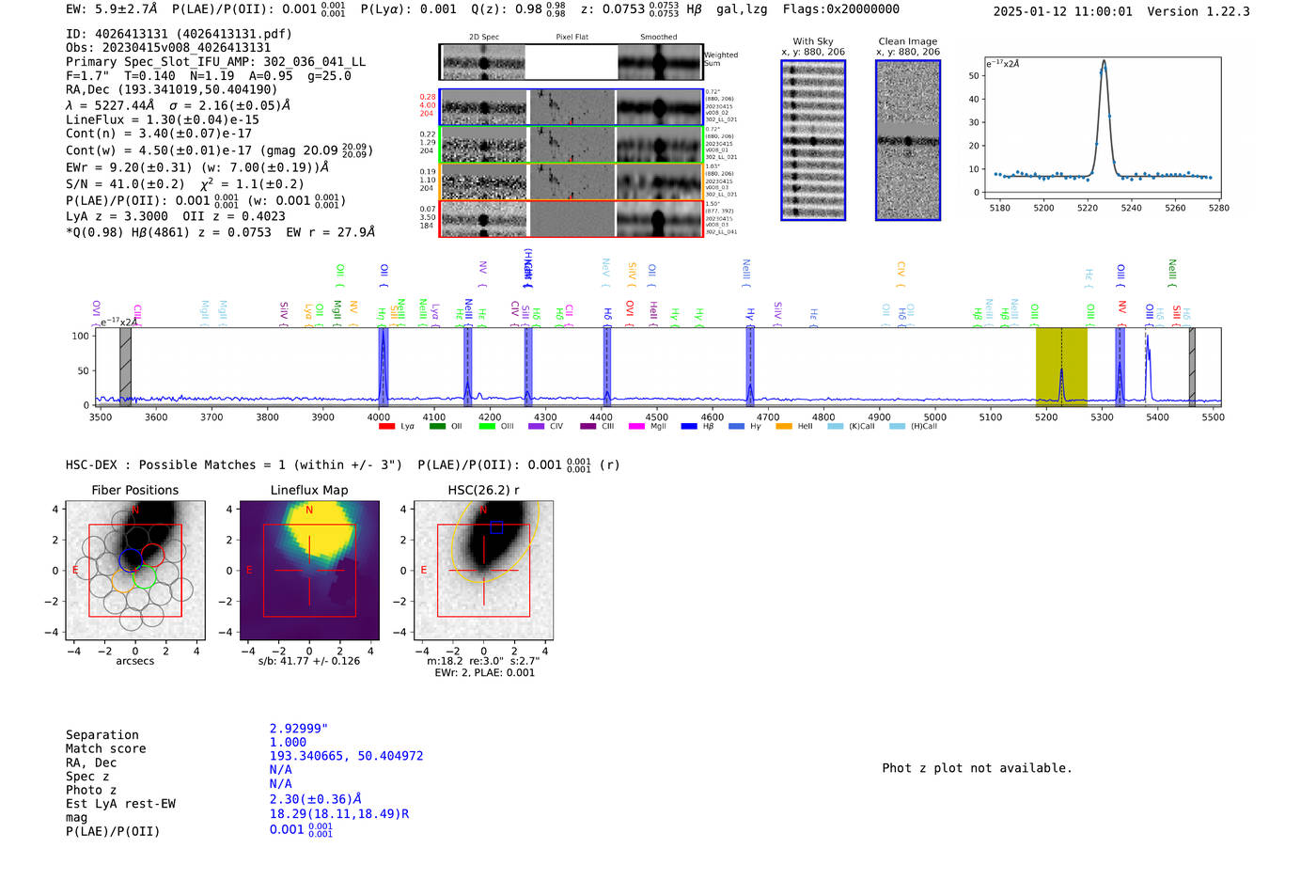1316x896 pixels.
Task: Click the 2025-01-12 11:00:01 timestamp
Action: click(x=1063, y=11)
